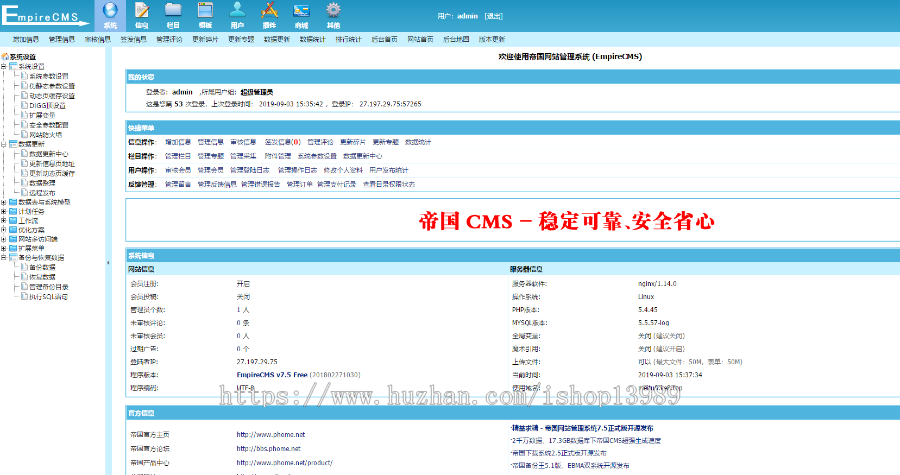Expand the 数据表与系统模型 tree node
The width and height of the screenshot is (900, 475).
click(3, 202)
